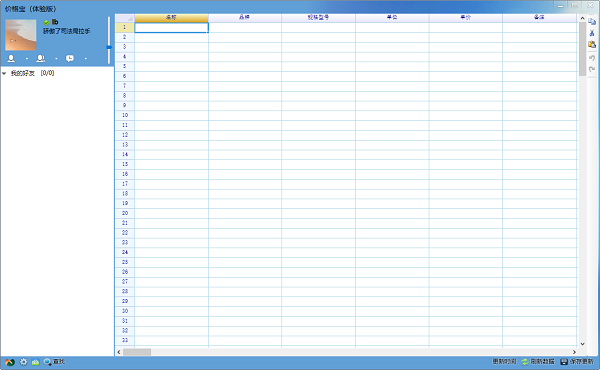Click the Undo arrow icon
Screen dimensions: 600x370
[592, 58]
